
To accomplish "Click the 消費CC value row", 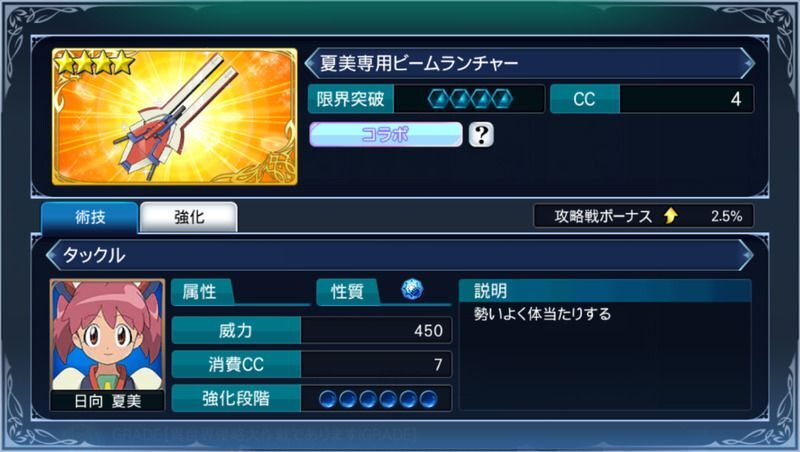I will 312,364.
